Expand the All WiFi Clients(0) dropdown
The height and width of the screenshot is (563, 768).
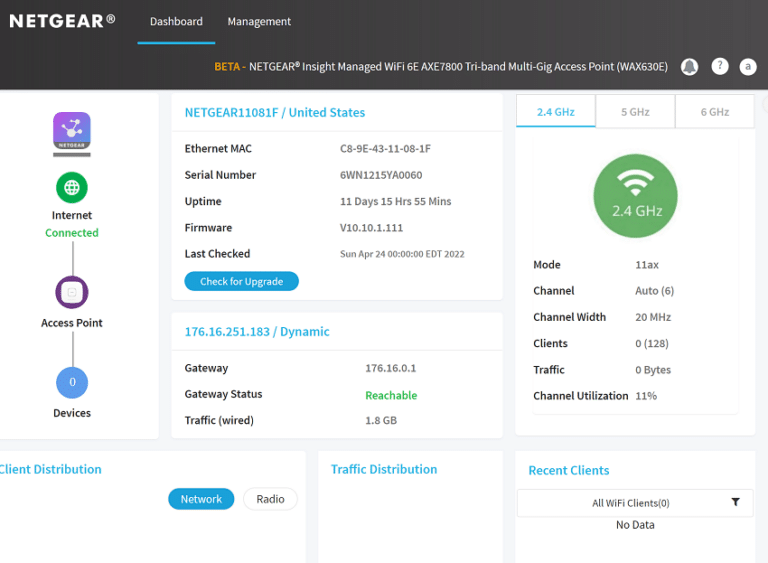coord(635,503)
